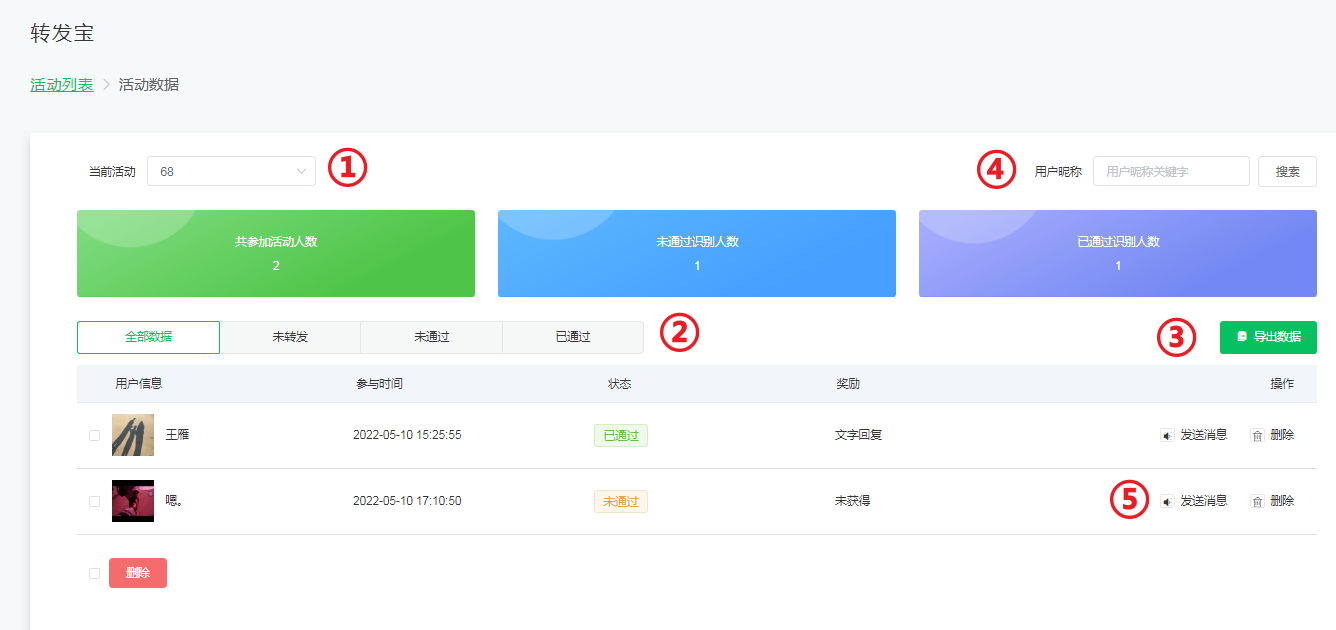The image size is (1336, 630).
Task: Click the red bulk 删除 button
Action: coord(138,573)
